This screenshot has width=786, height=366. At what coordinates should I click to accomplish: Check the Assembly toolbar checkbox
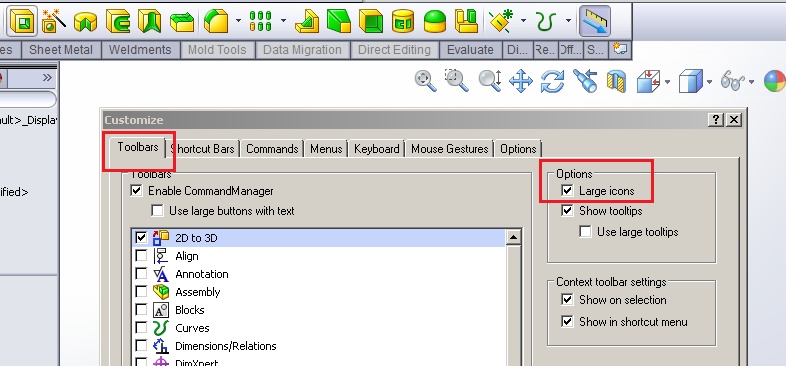tap(141, 292)
